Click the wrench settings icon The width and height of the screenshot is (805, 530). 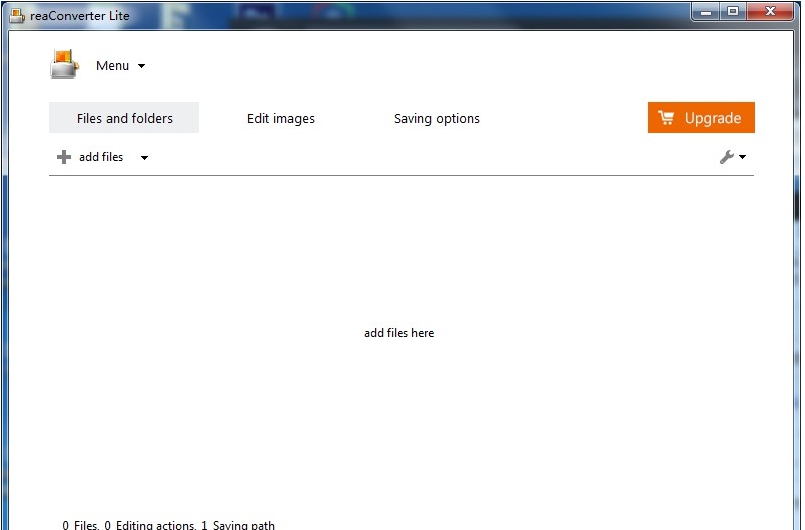click(x=726, y=157)
